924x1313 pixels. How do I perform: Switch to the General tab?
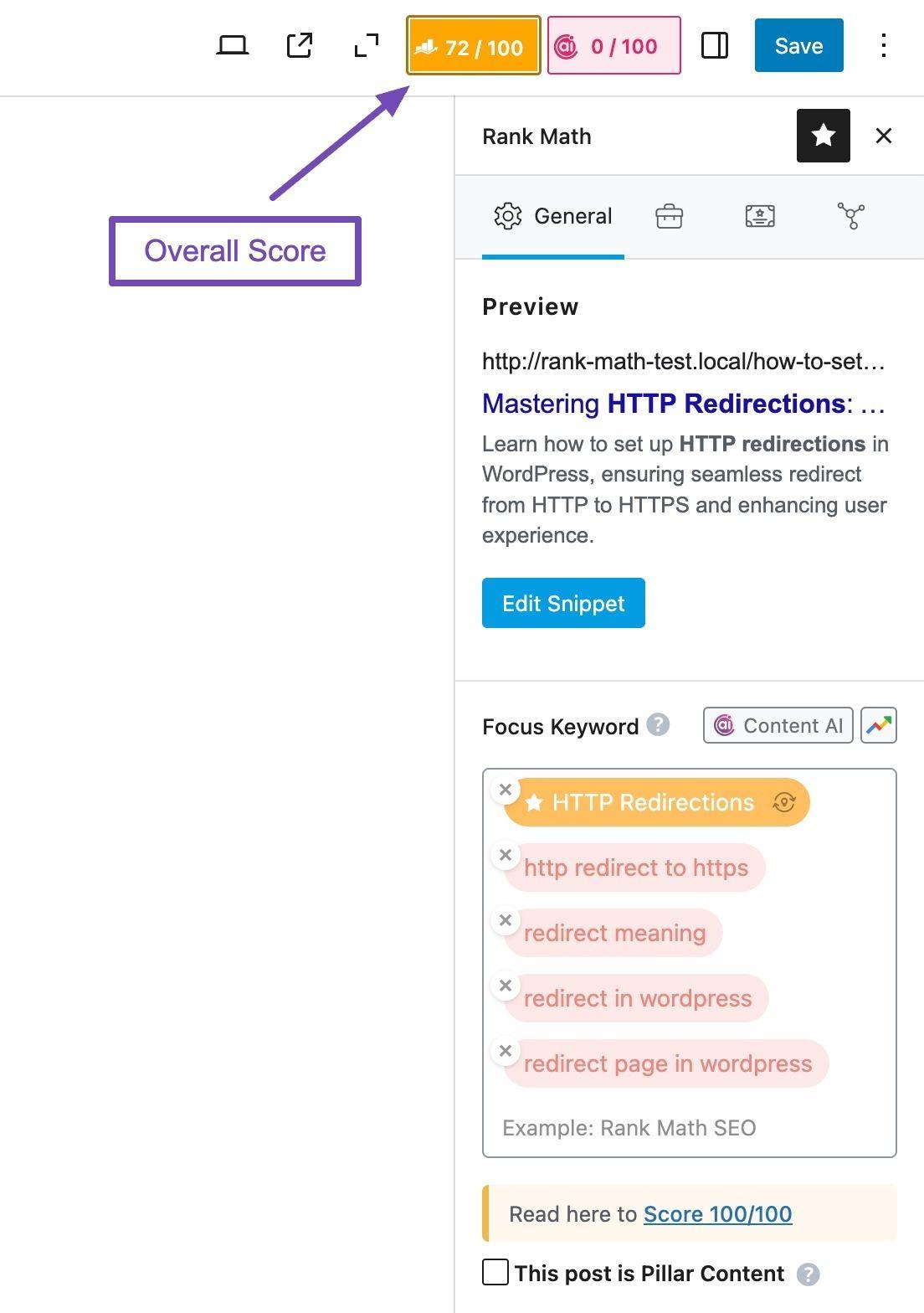click(x=553, y=216)
